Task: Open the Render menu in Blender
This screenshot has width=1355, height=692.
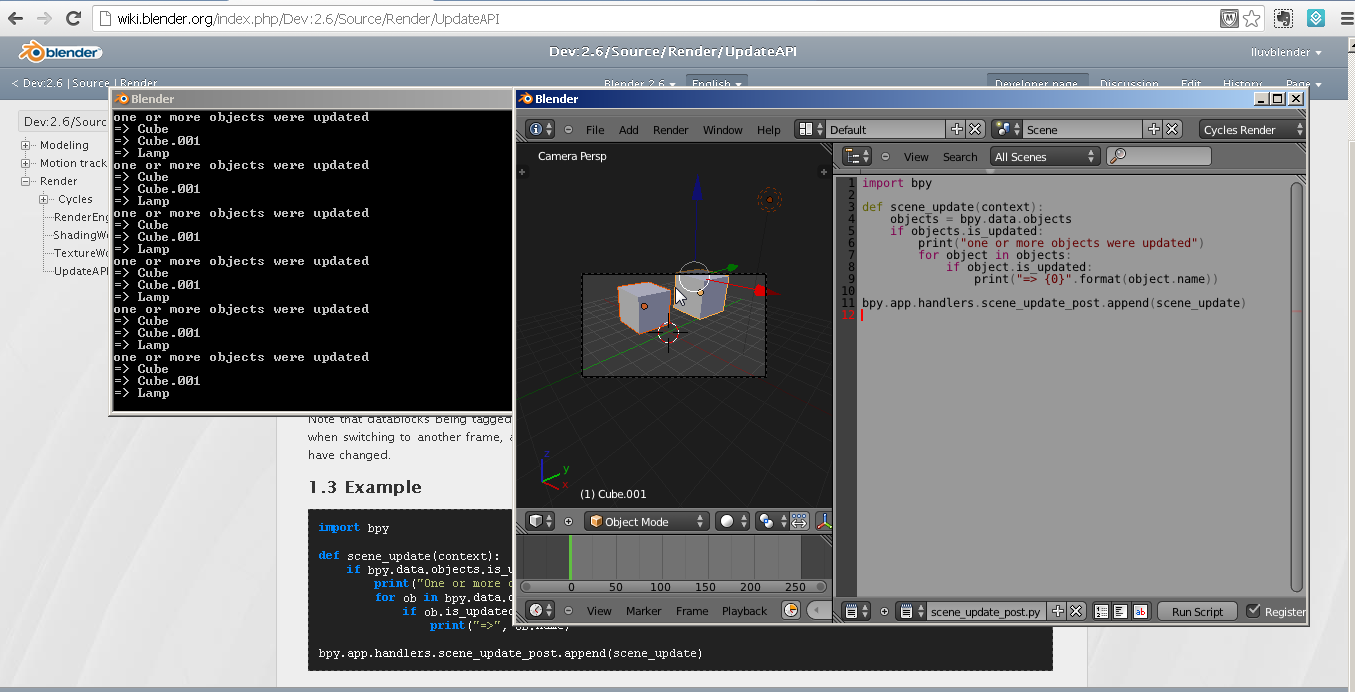Action: [670, 130]
